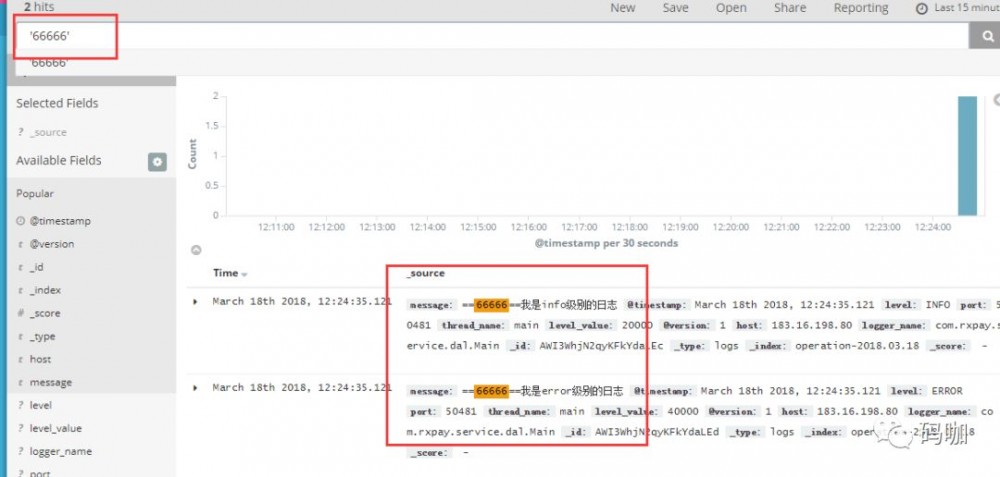1000x477 pixels.
Task: Click the level INFO value
Action: coord(938,305)
